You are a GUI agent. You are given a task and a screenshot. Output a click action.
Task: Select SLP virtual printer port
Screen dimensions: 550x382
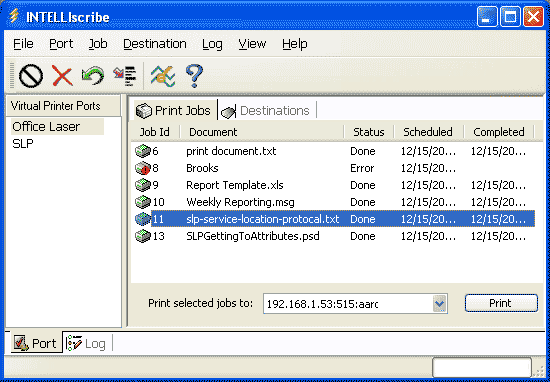23,144
